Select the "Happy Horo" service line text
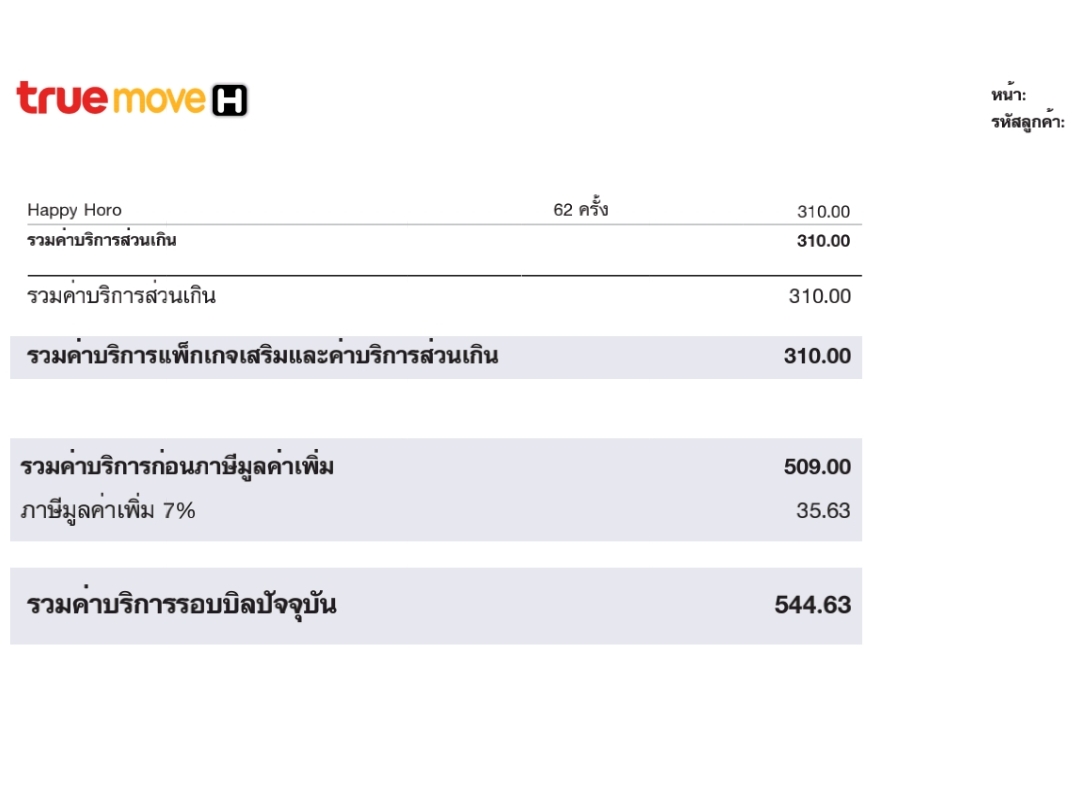The height and width of the screenshot is (800, 1080). [74, 210]
